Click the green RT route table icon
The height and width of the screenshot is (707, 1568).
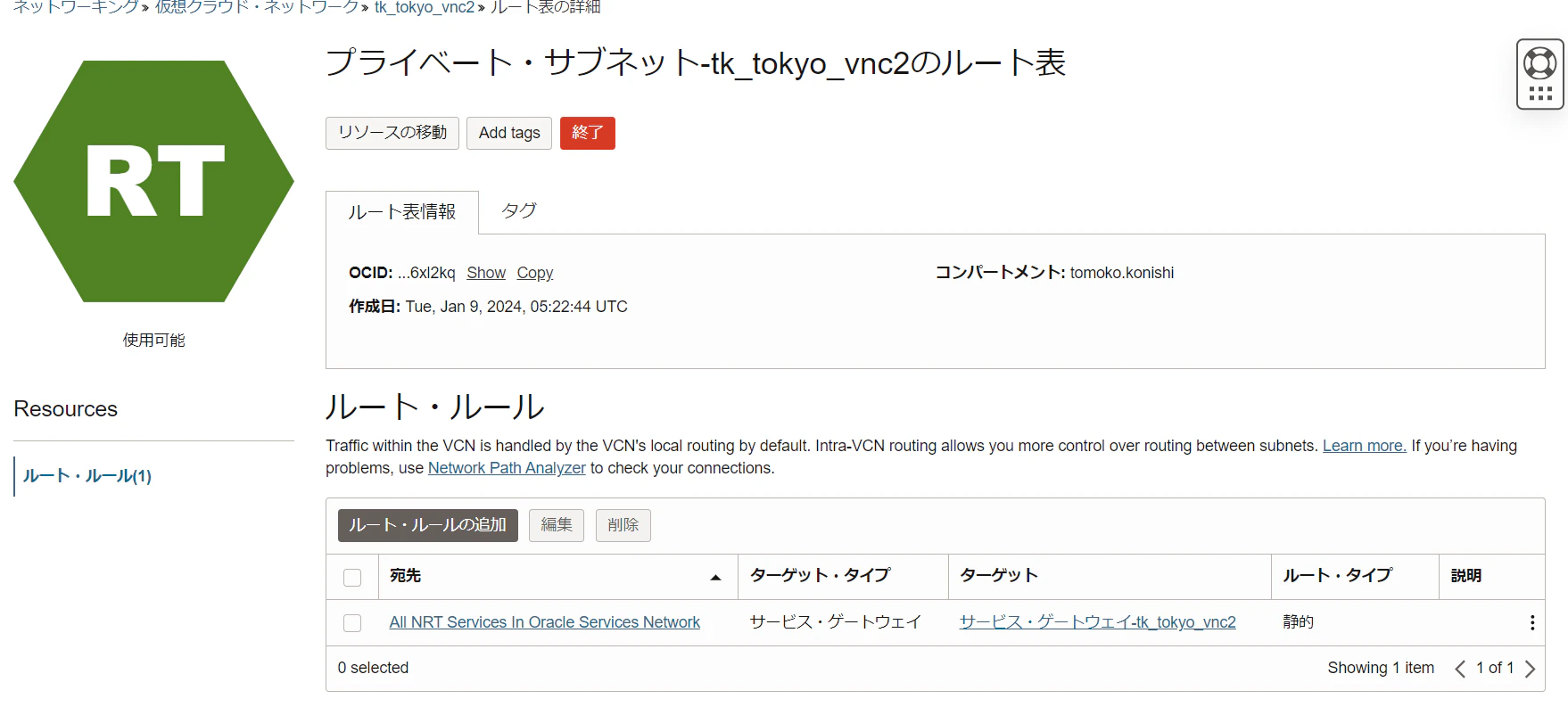(x=154, y=181)
